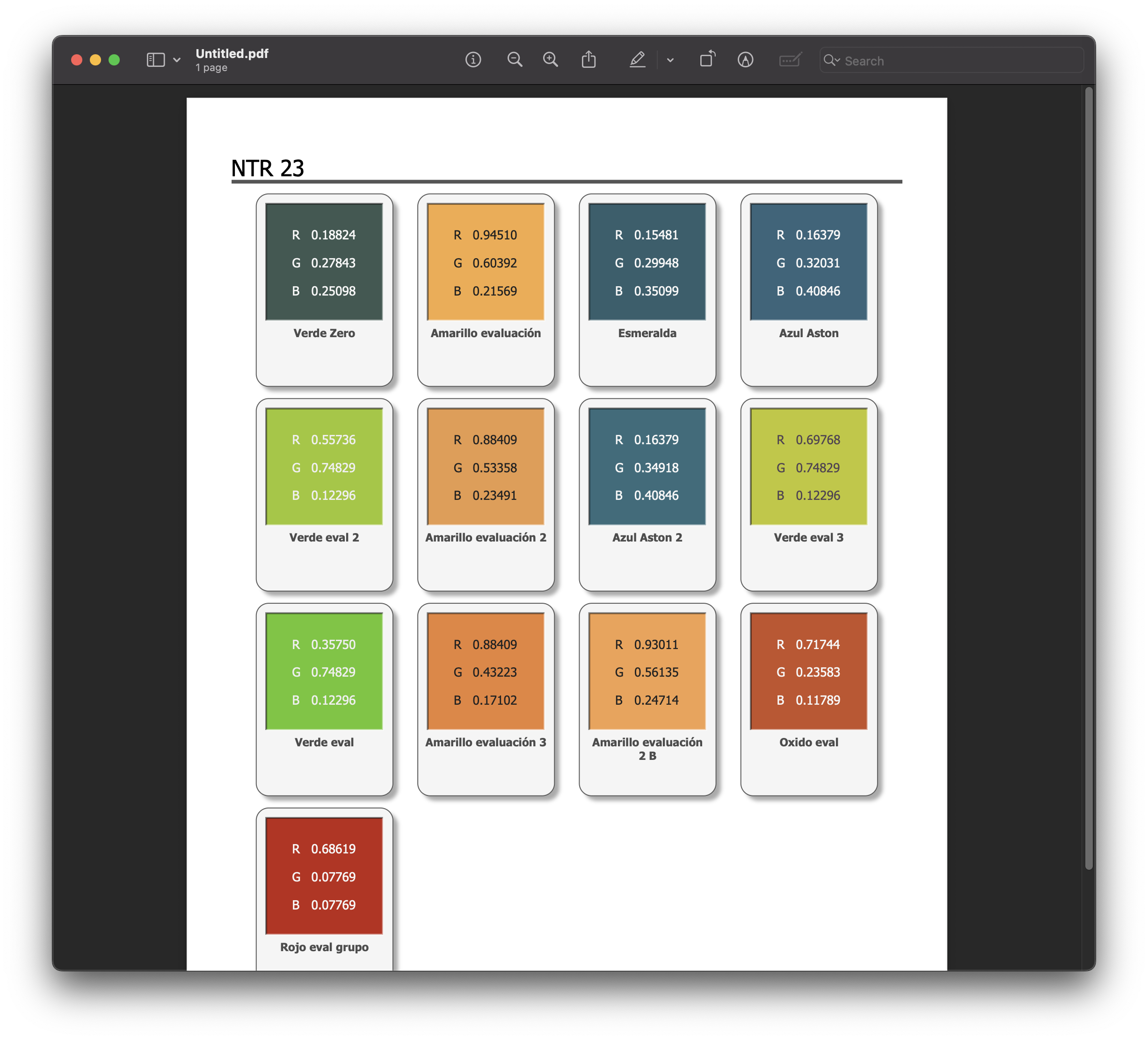Click the Form Filling toolbar icon
Screen dimensions: 1148x1040
point(790,60)
